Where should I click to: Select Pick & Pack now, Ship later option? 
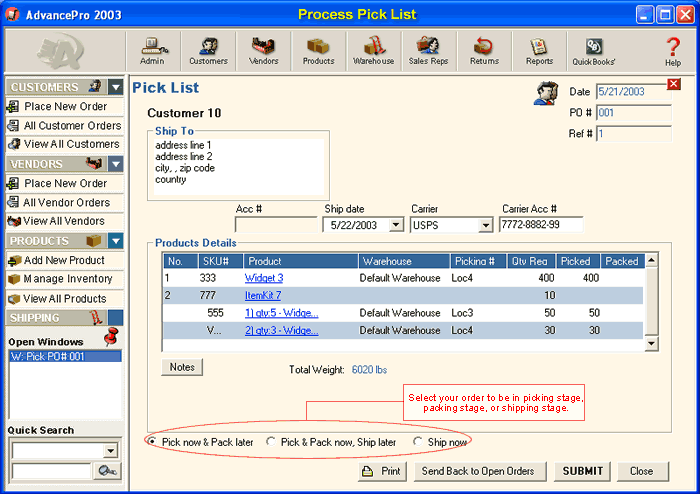[x=331, y=442]
